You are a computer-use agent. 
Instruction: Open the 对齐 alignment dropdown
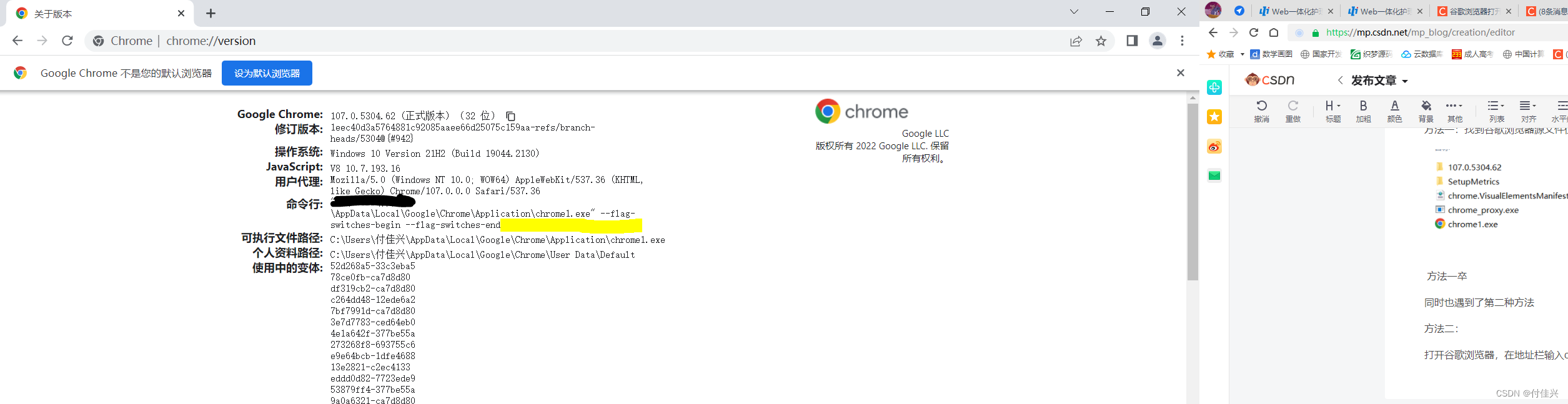point(1528,111)
